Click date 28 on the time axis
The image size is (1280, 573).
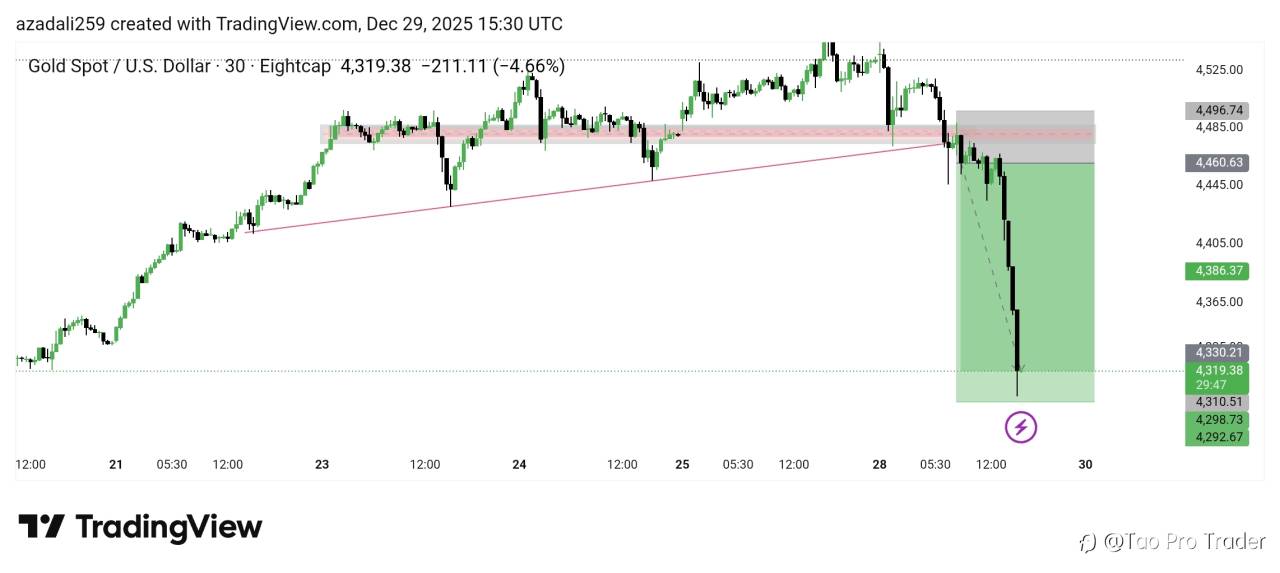point(880,464)
